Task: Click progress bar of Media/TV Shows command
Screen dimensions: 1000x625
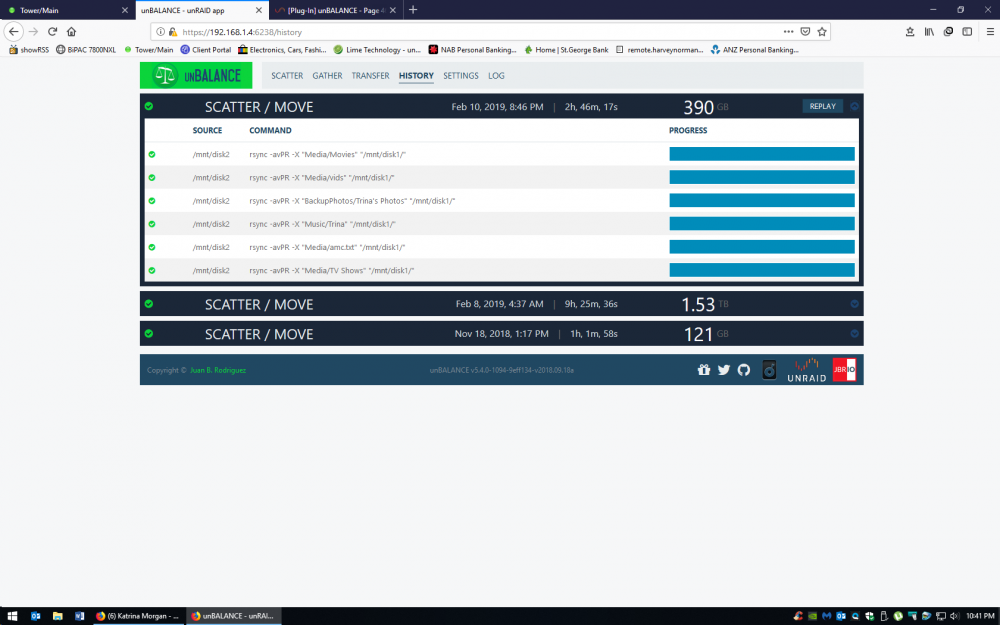Action: point(762,270)
